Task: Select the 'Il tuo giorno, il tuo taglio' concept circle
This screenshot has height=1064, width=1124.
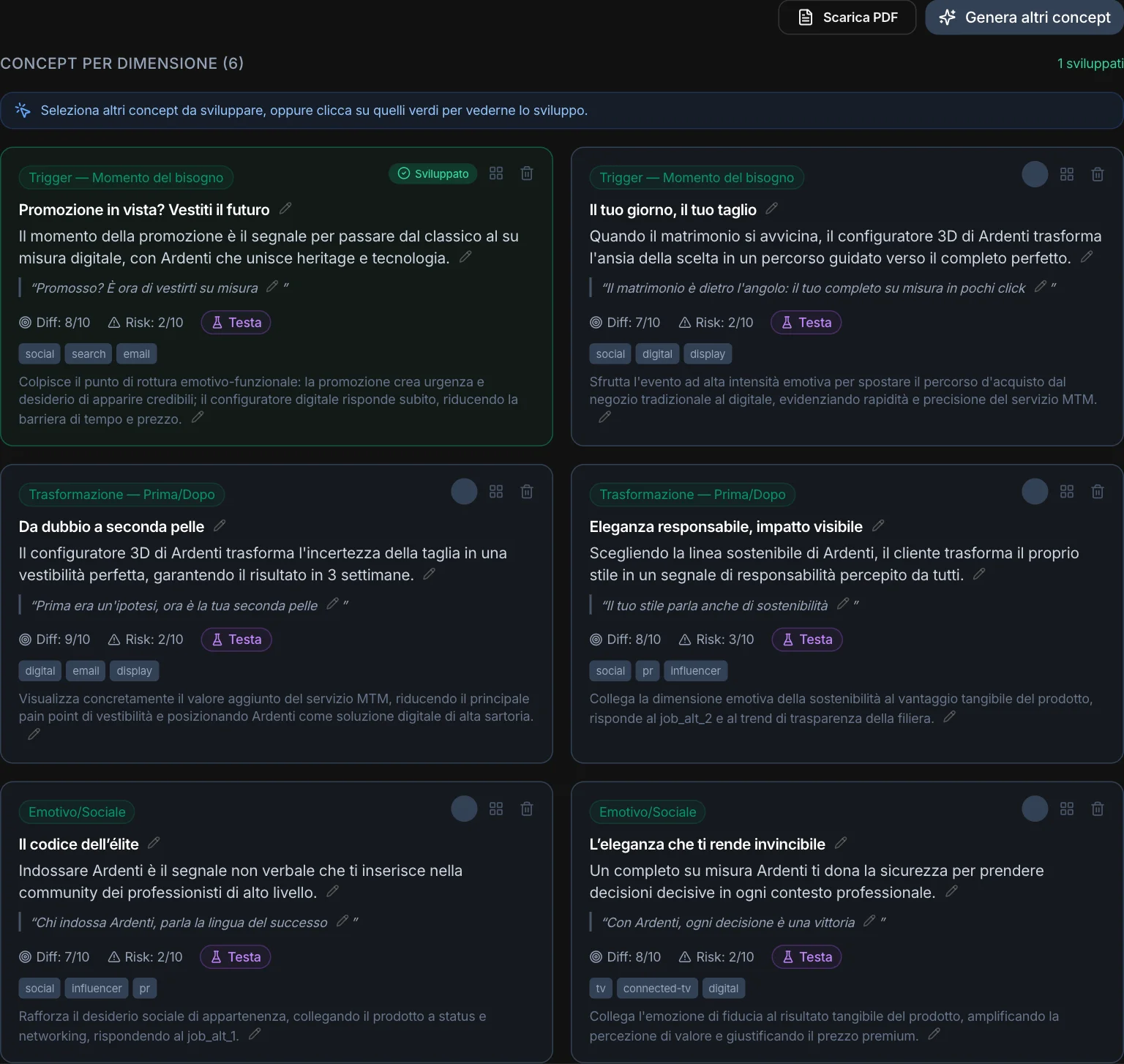Action: (1035, 174)
